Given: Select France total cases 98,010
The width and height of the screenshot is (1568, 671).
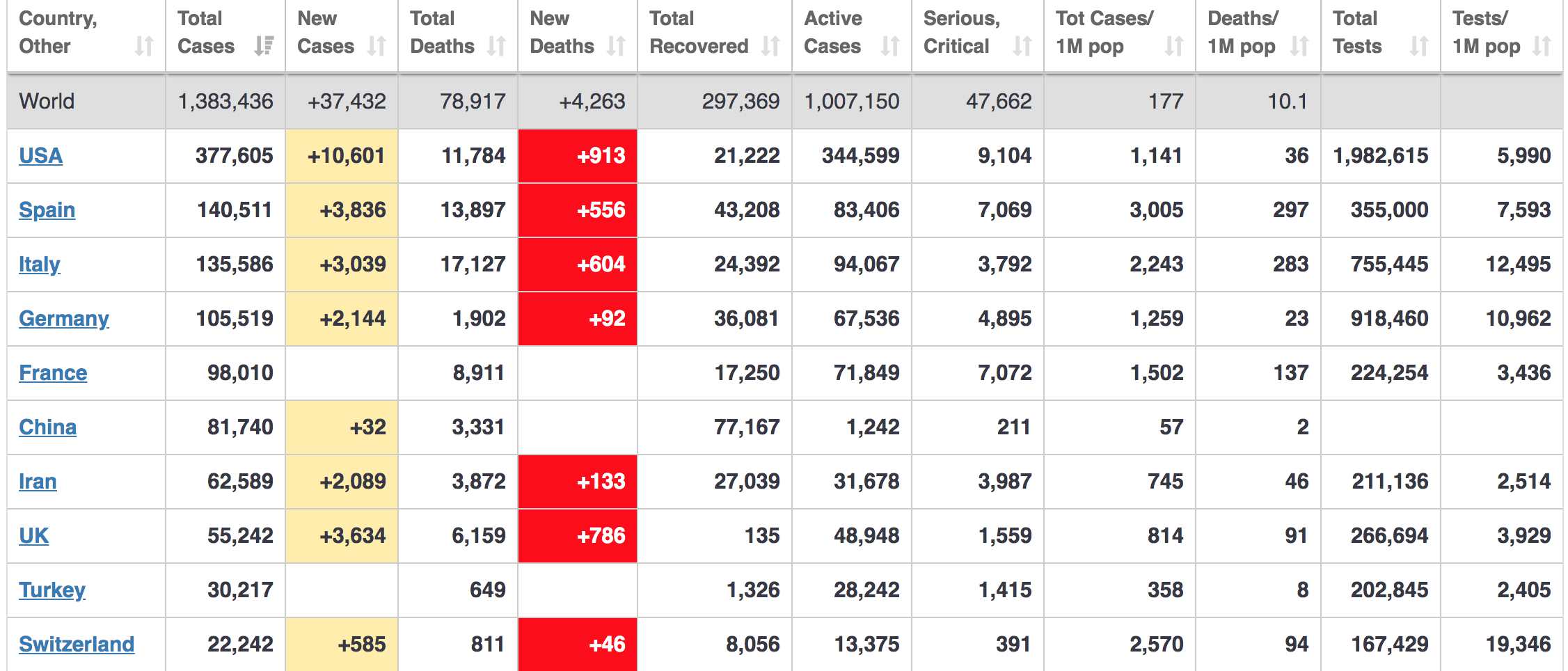Looking at the screenshot, I should (x=240, y=372).
